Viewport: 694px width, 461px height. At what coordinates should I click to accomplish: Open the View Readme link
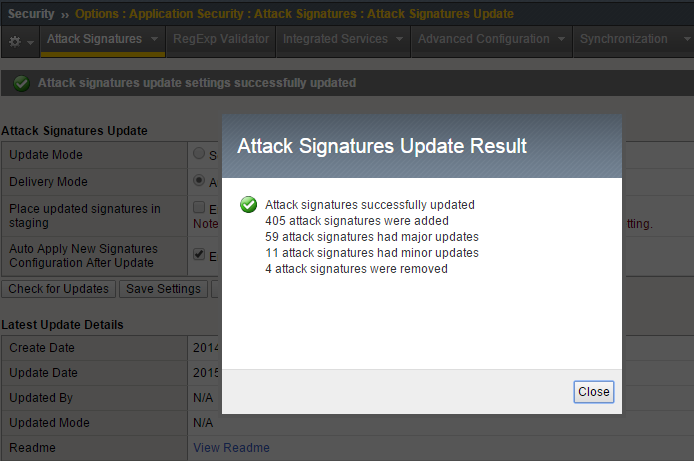pyautogui.click(x=231, y=447)
